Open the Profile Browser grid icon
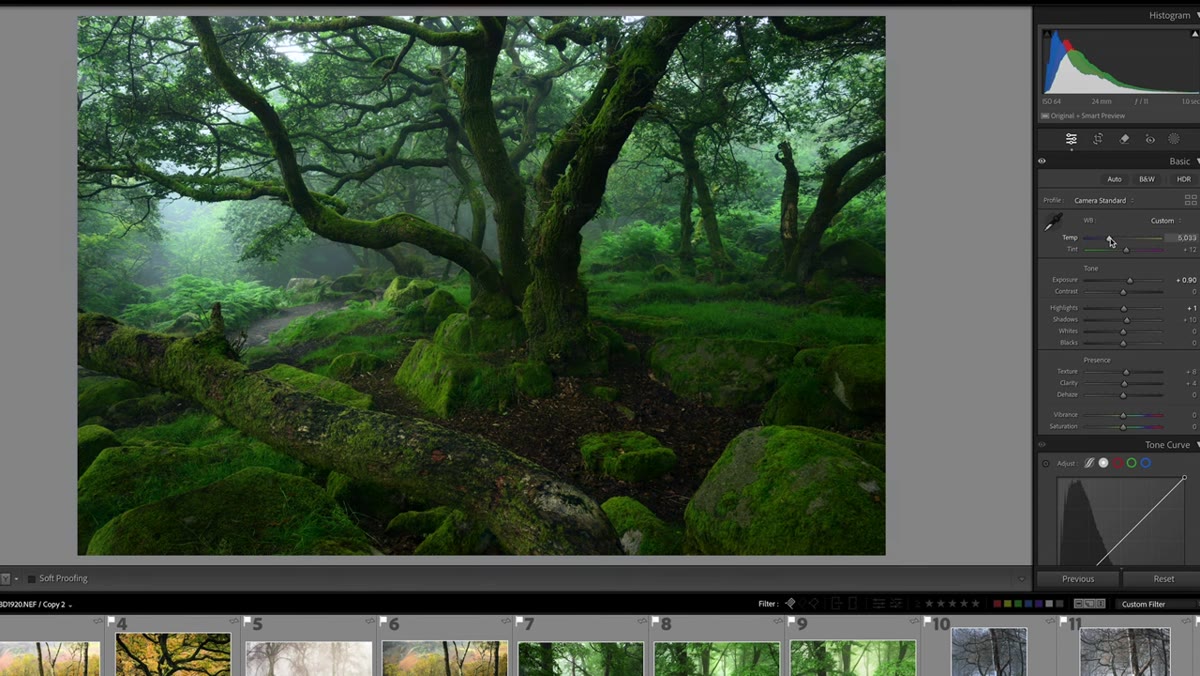Viewport: 1200px width, 676px height. [x=1190, y=200]
